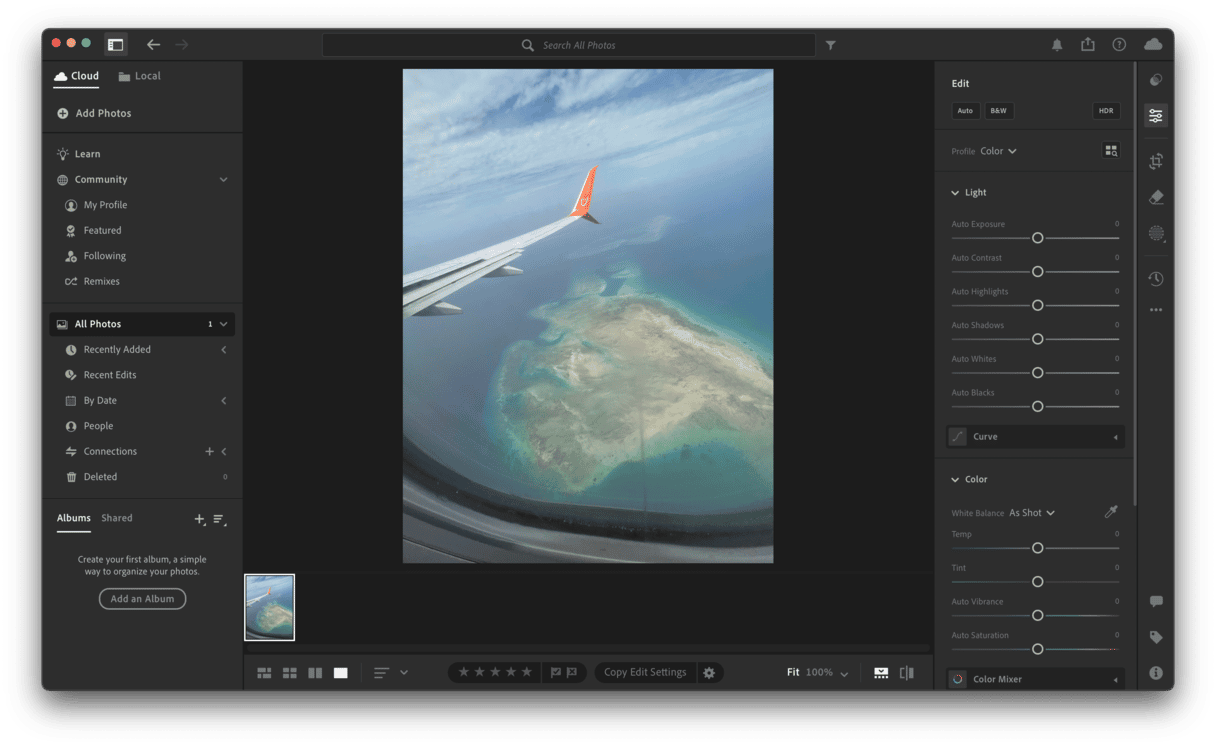Image resolution: width=1216 pixels, height=746 pixels.
Task: Open the Presets panel icon
Action: click(1156, 80)
